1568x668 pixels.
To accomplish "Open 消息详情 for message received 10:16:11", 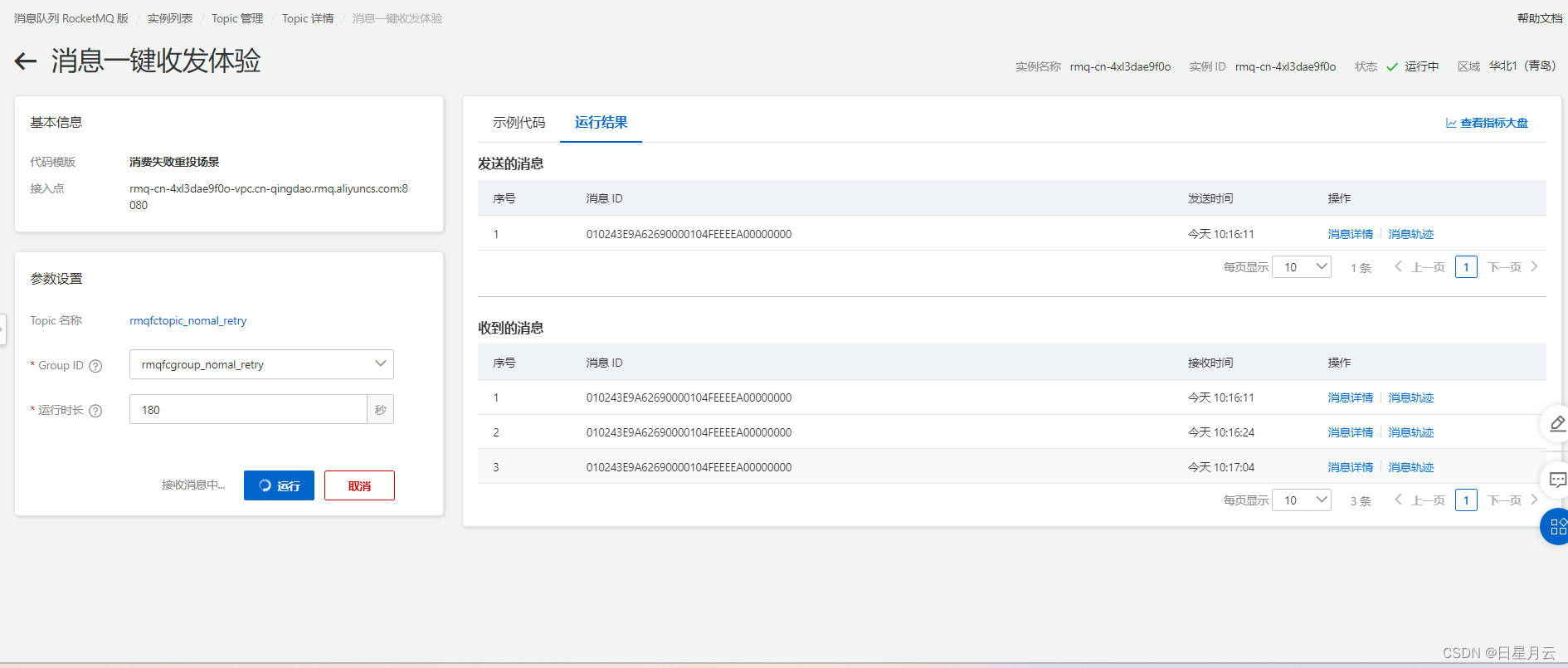I will (1351, 397).
